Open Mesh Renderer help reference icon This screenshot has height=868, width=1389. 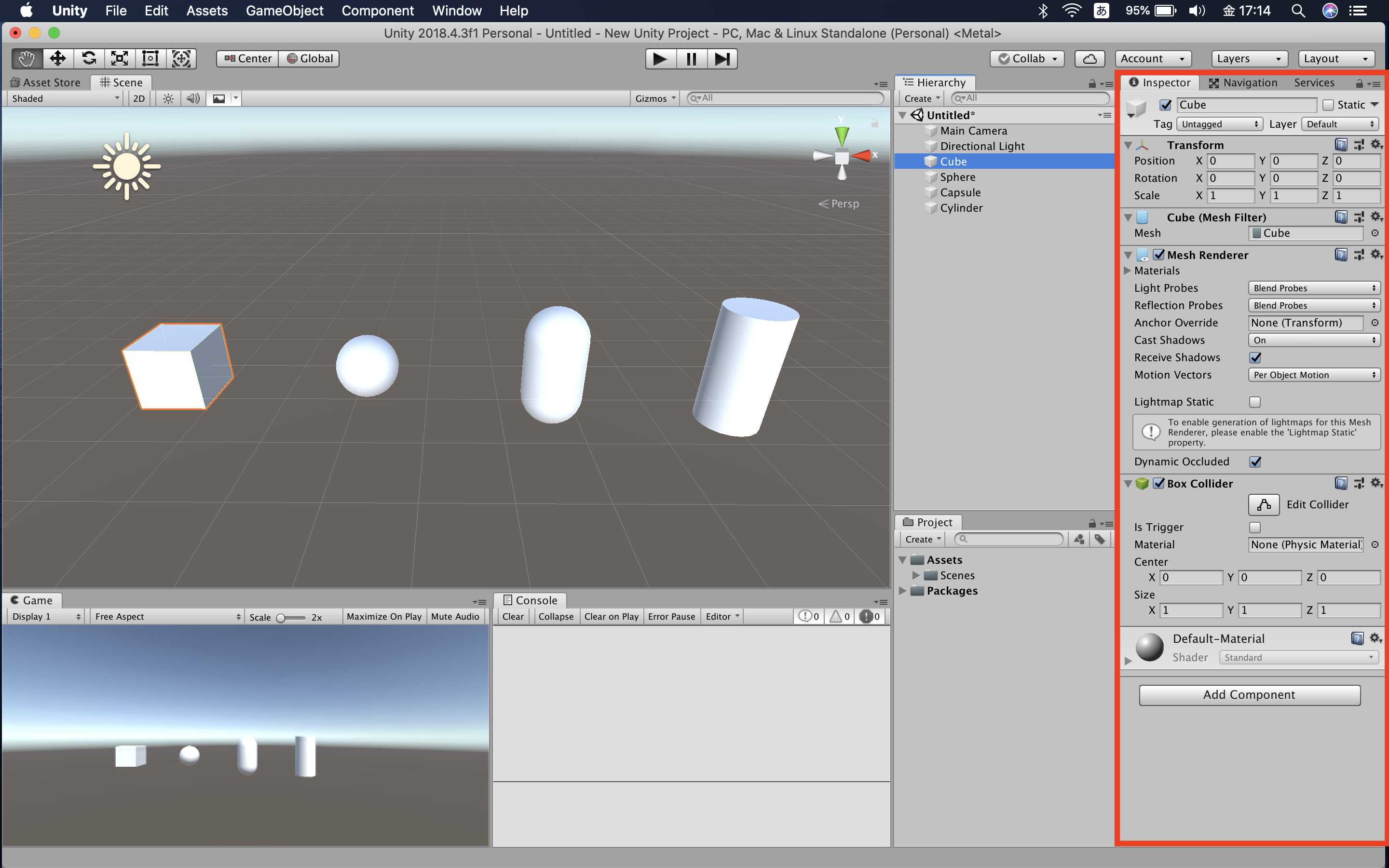1341,255
